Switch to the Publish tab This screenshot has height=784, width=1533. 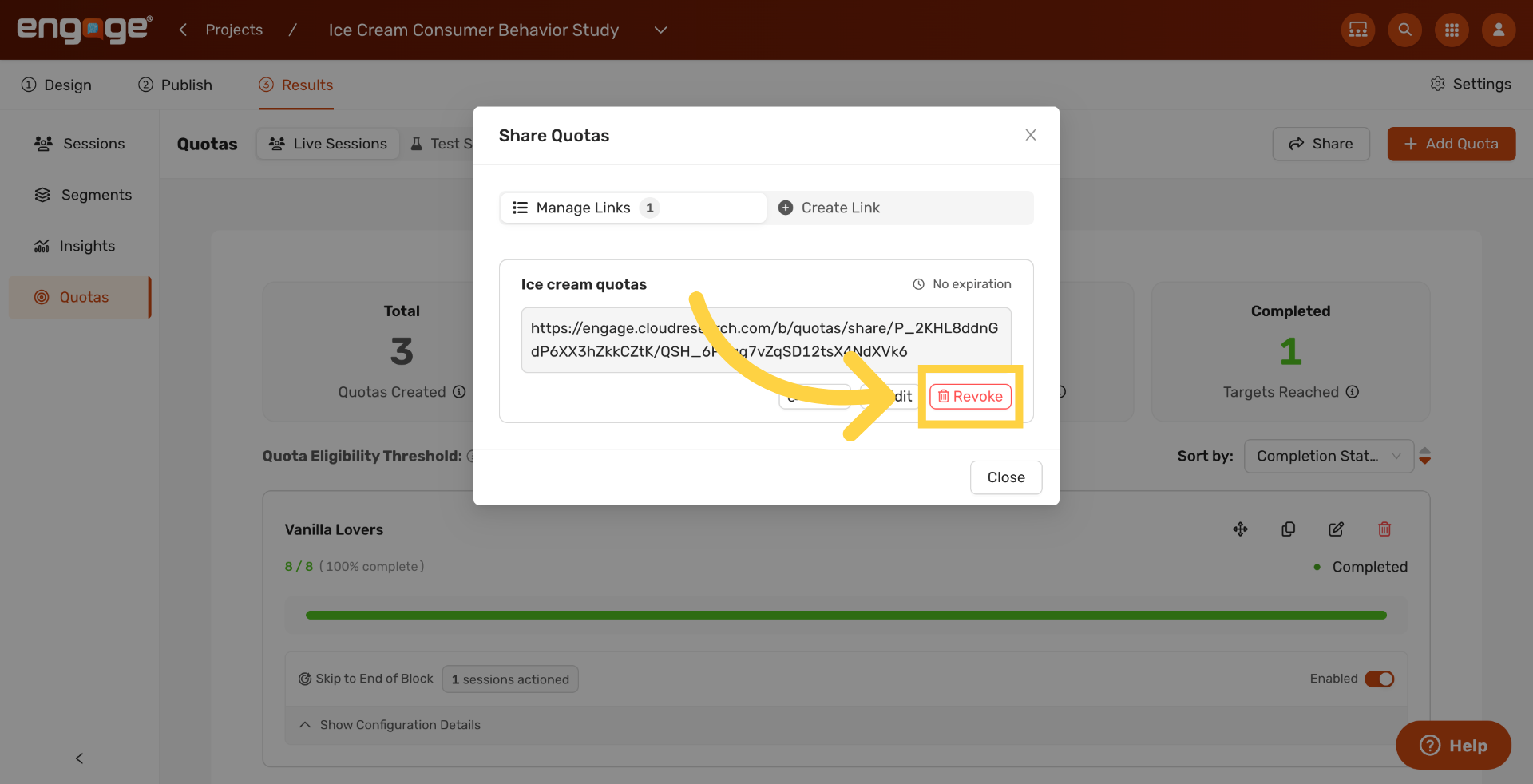coord(175,85)
